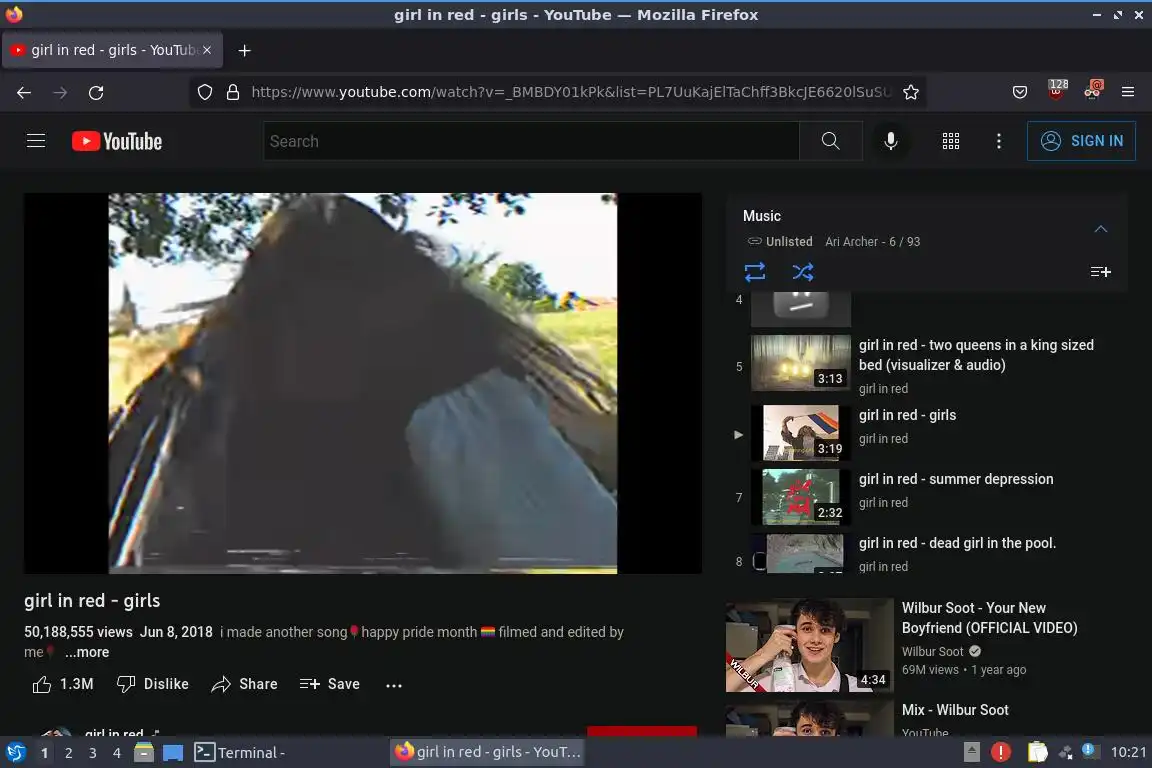This screenshot has width=1152, height=768.
Task: Play dead girl in the pool
Action: pyautogui.click(x=957, y=543)
